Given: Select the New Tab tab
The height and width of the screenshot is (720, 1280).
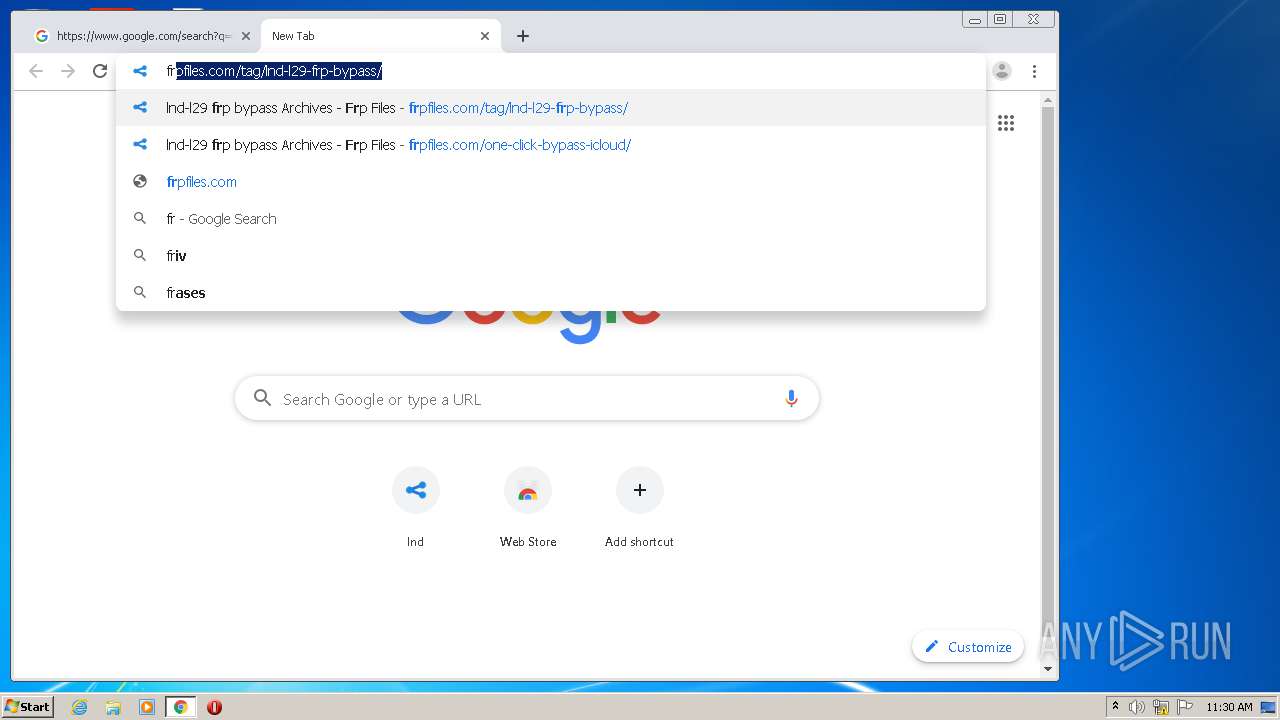Looking at the screenshot, I should (381, 36).
